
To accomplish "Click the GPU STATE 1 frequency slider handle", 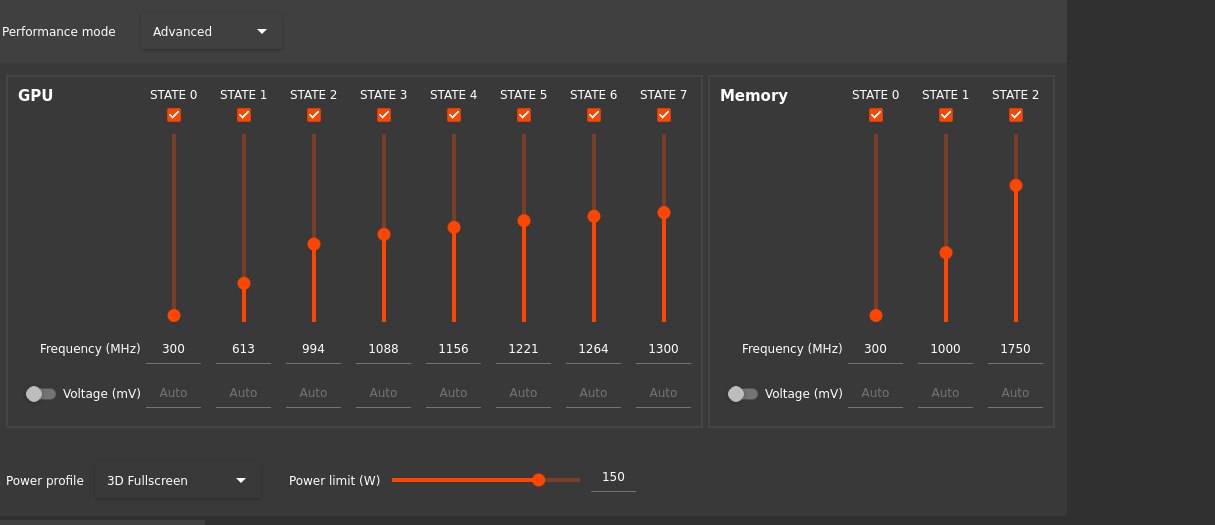I will click(x=244, y=283).
